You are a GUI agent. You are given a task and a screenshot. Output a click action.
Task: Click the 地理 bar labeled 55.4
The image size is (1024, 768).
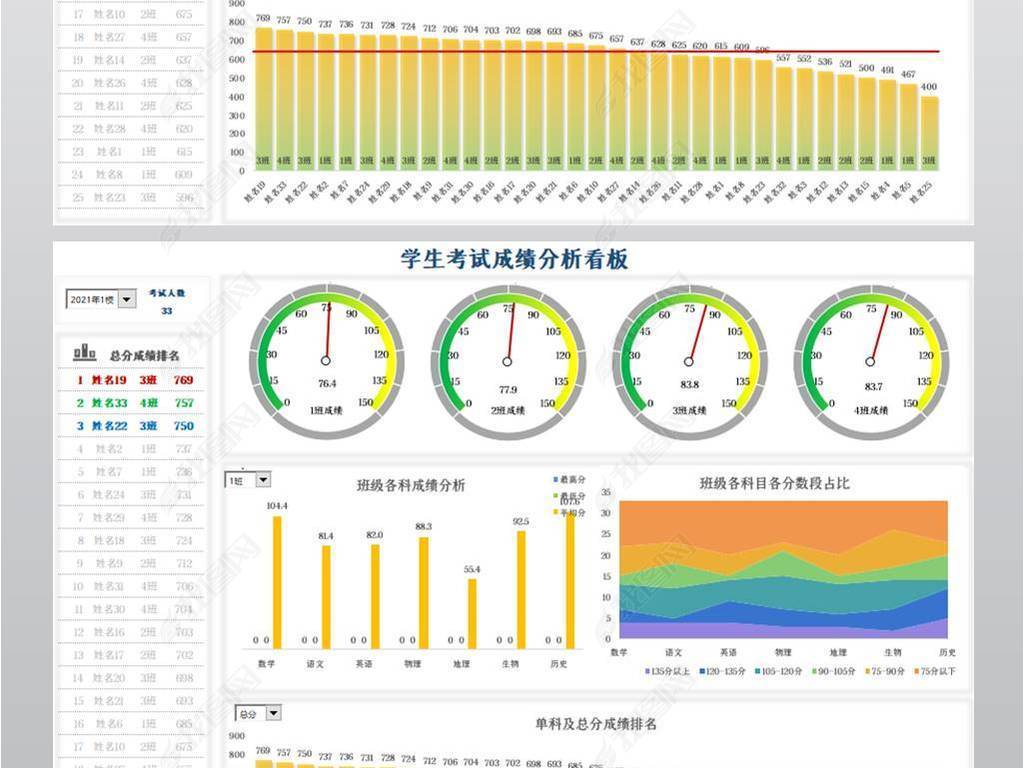pyautogui.click(x=472, y=613)
